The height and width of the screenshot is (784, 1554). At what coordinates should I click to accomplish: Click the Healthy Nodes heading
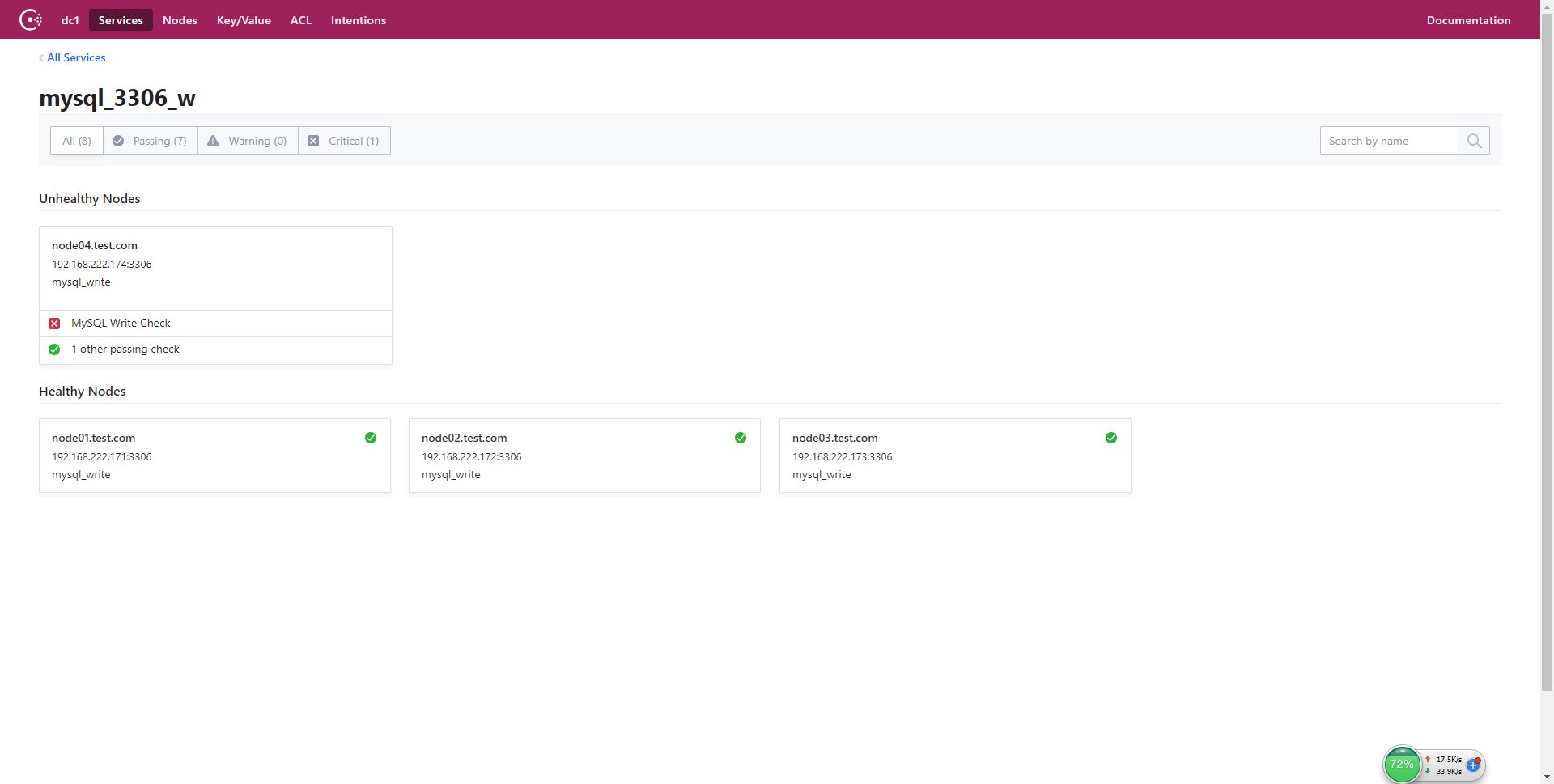pos(83,391)
